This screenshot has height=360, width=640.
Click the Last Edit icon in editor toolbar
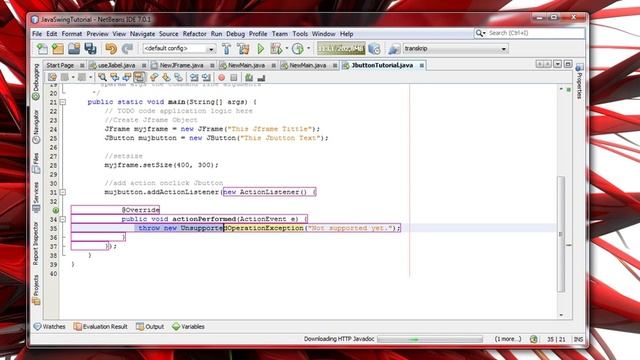coord(52,77)
